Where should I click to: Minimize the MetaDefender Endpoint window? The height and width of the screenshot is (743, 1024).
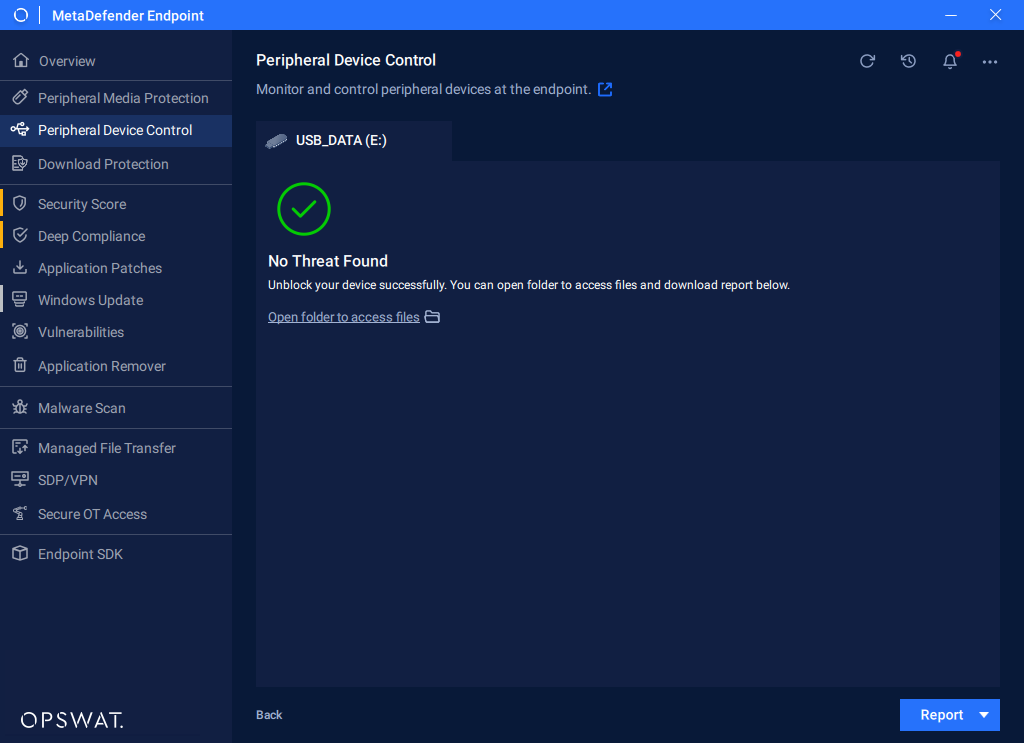pyautogui.click(x=951, y=15)
